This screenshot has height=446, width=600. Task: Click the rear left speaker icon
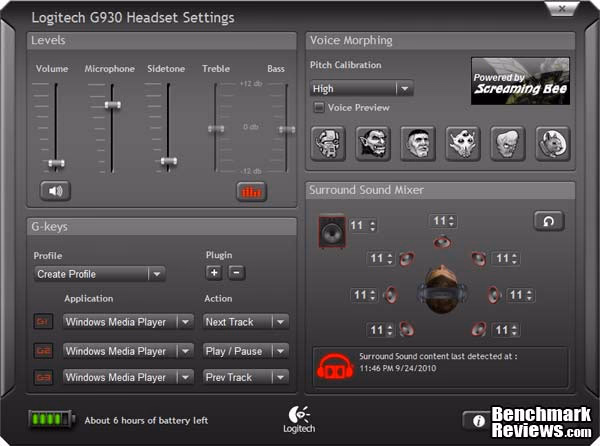coord(406,329)
